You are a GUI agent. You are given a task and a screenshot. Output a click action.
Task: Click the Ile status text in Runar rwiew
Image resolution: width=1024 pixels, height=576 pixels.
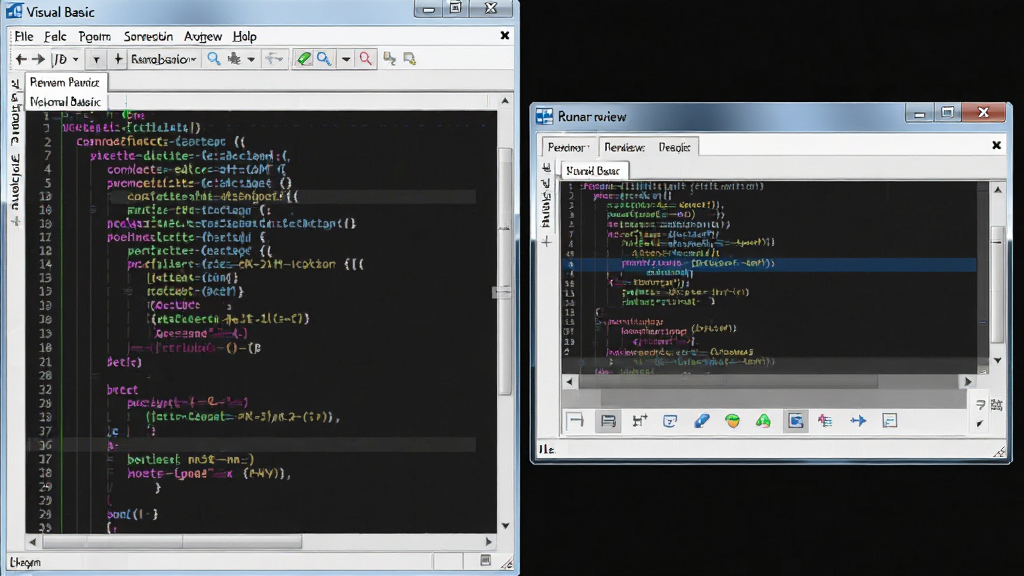tap(547, 449)
